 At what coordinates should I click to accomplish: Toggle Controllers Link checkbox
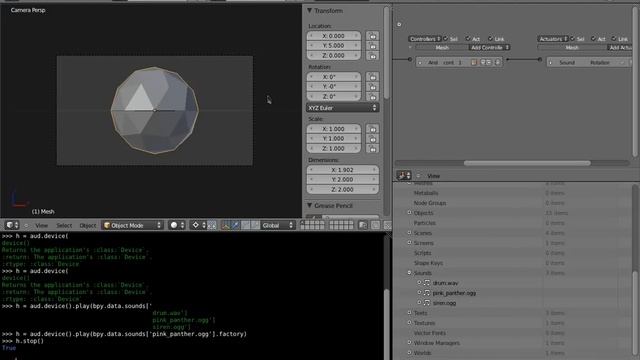click(x=491, y=39)
